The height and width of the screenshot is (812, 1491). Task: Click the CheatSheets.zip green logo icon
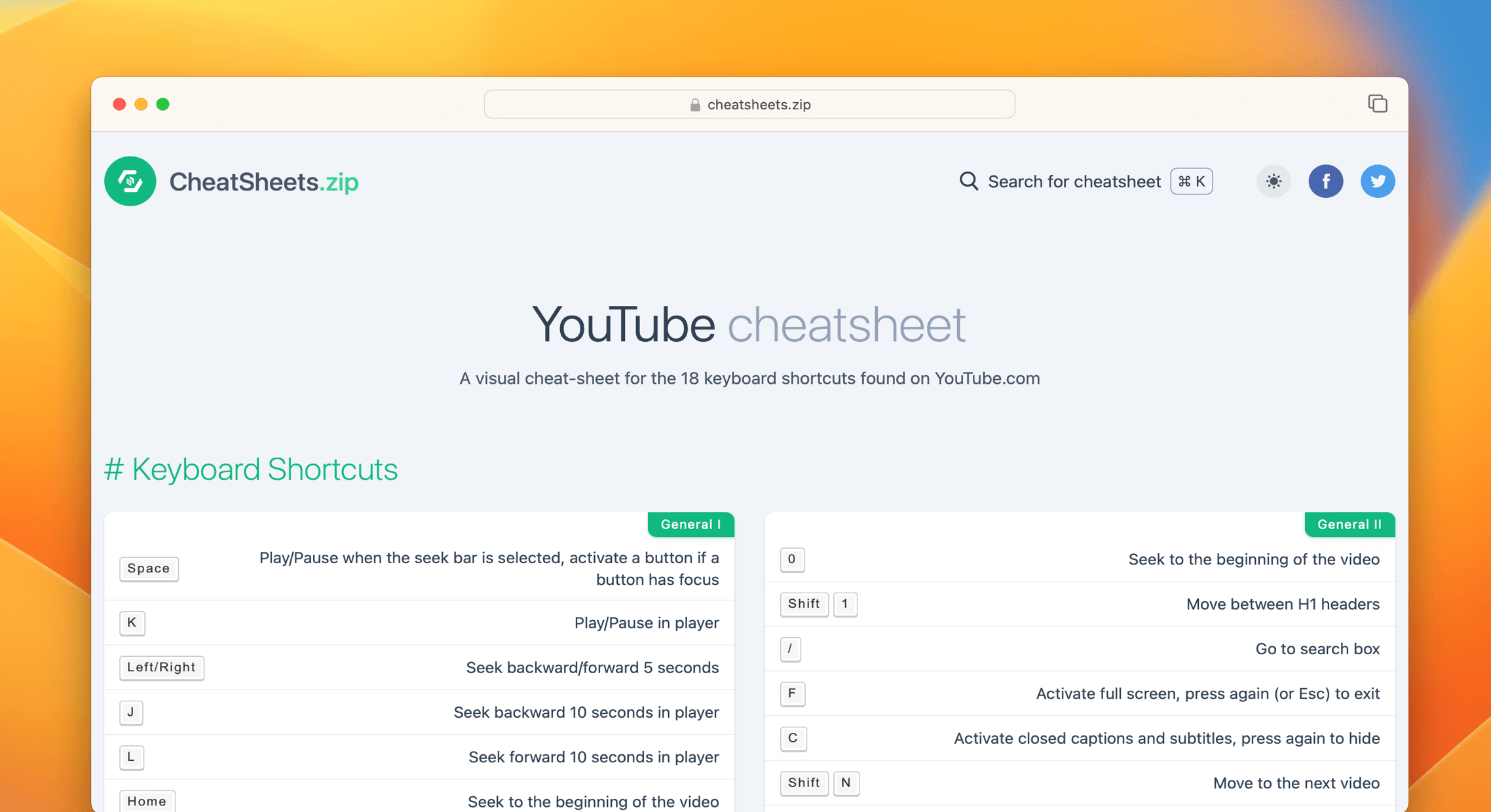point(130,181)
